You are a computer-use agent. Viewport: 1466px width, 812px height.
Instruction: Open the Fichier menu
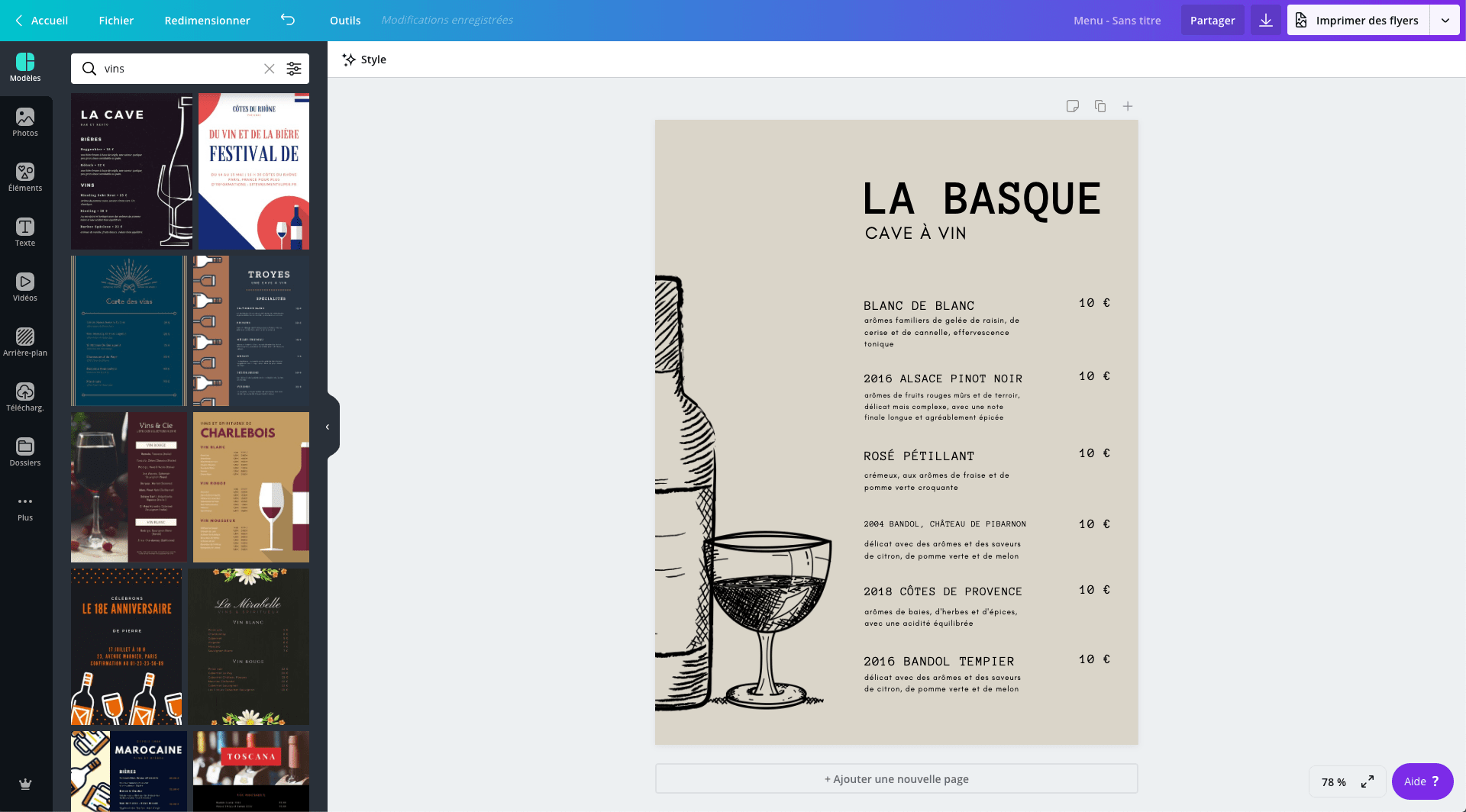116,21
